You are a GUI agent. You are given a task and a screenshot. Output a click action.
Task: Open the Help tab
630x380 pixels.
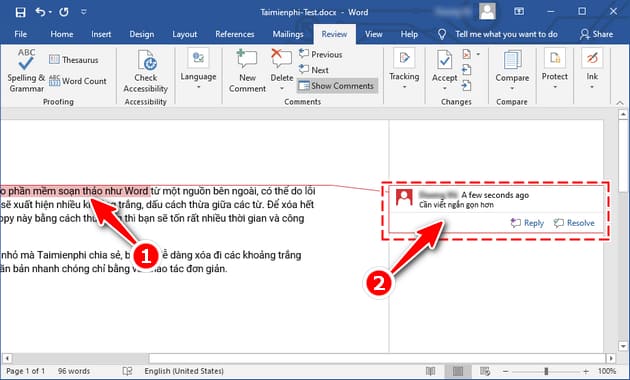(x=409, y=34)
